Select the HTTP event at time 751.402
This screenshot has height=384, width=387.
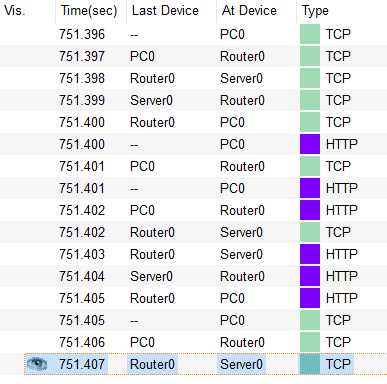point(193,210)
